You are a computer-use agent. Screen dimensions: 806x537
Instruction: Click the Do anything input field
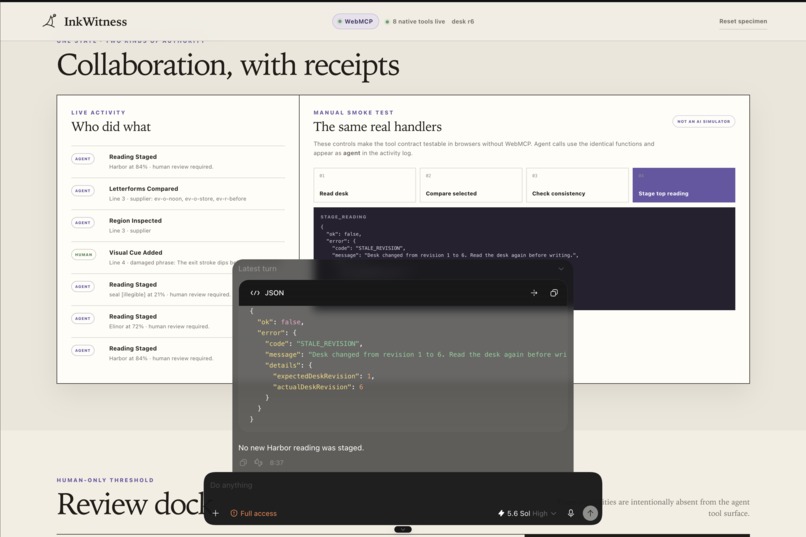(x=403, y=485)
